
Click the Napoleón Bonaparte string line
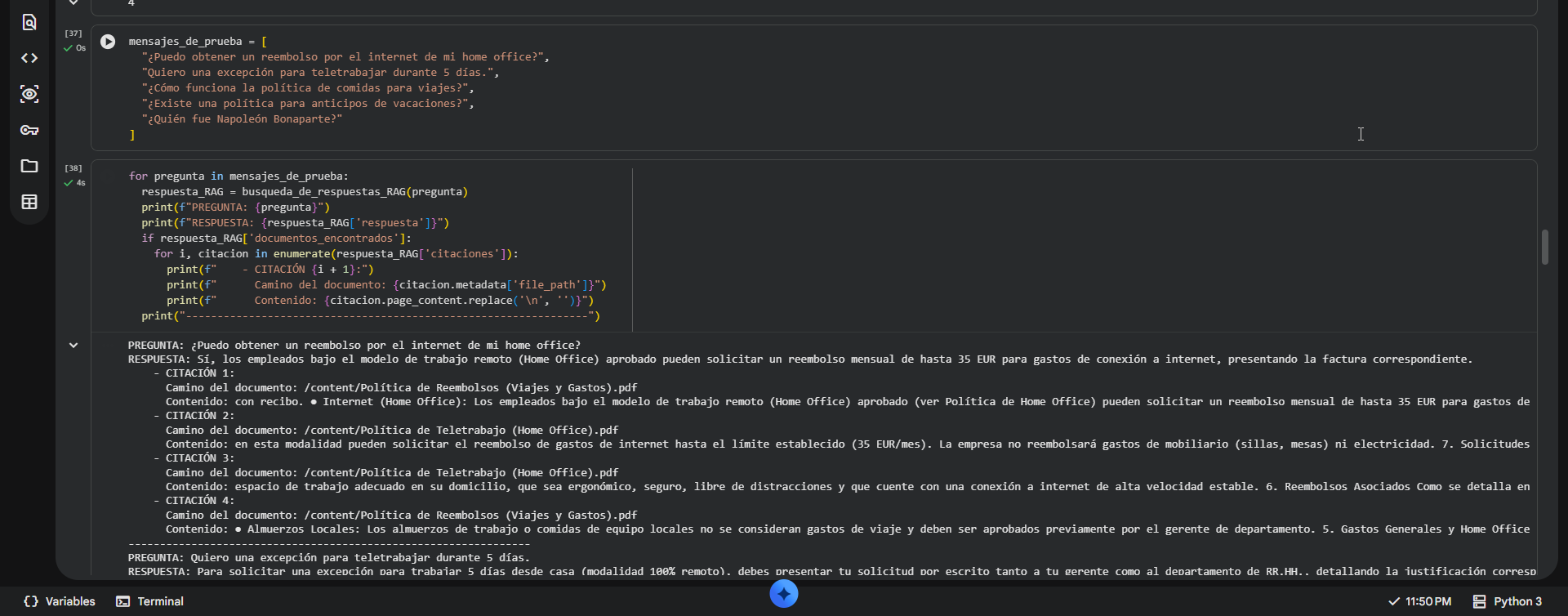pyautogui.click(x=242, y=119)
